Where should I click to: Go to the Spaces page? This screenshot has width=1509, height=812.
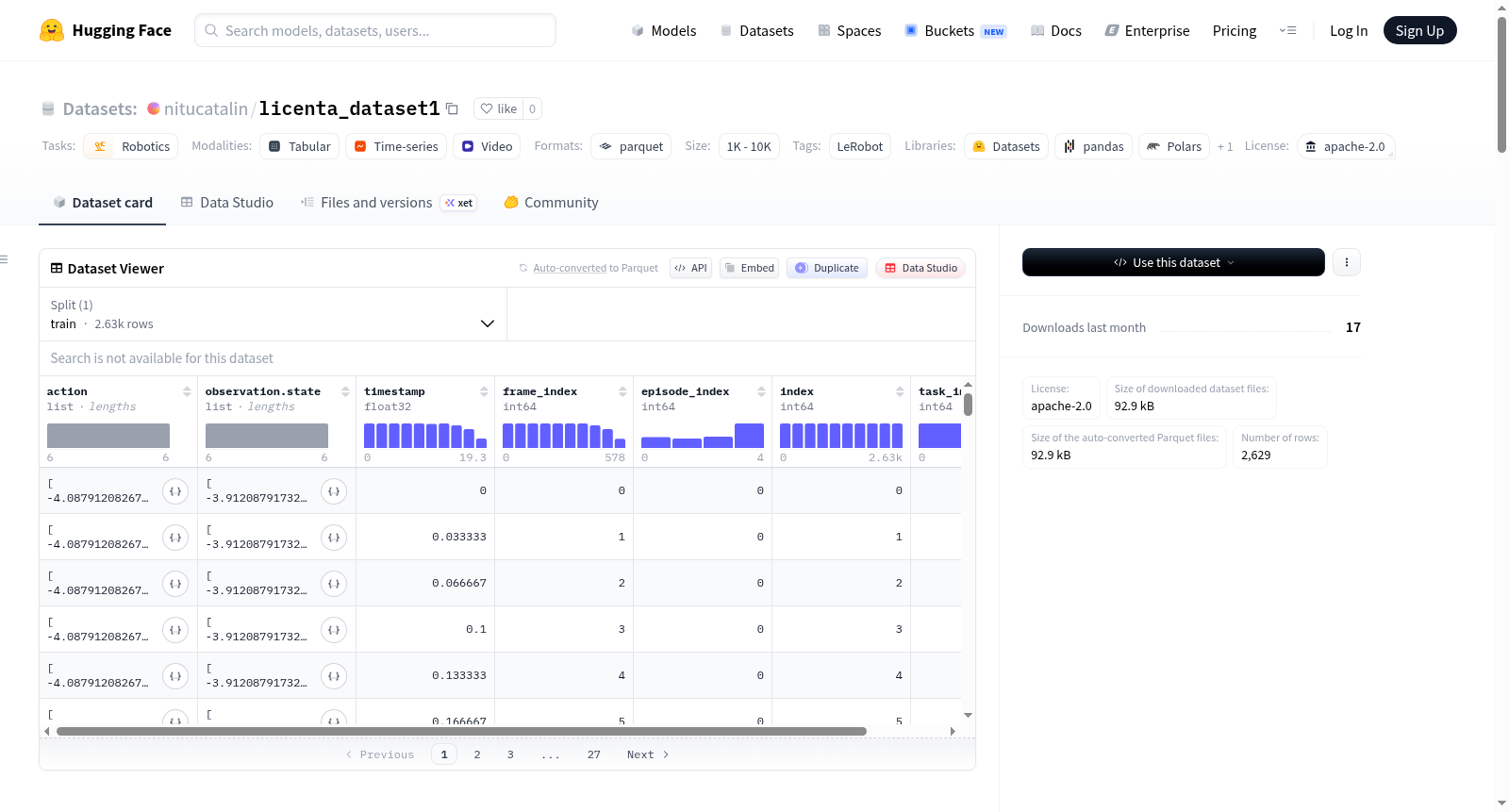point(849,31)
